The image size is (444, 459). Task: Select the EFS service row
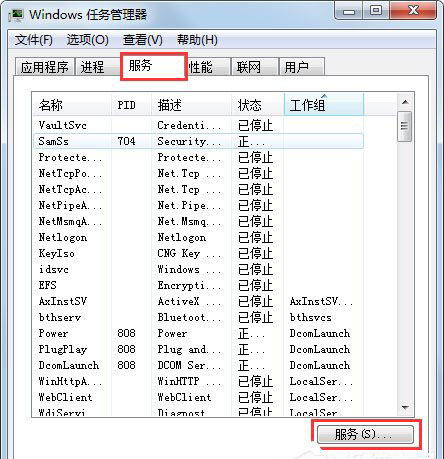(198, 286)
